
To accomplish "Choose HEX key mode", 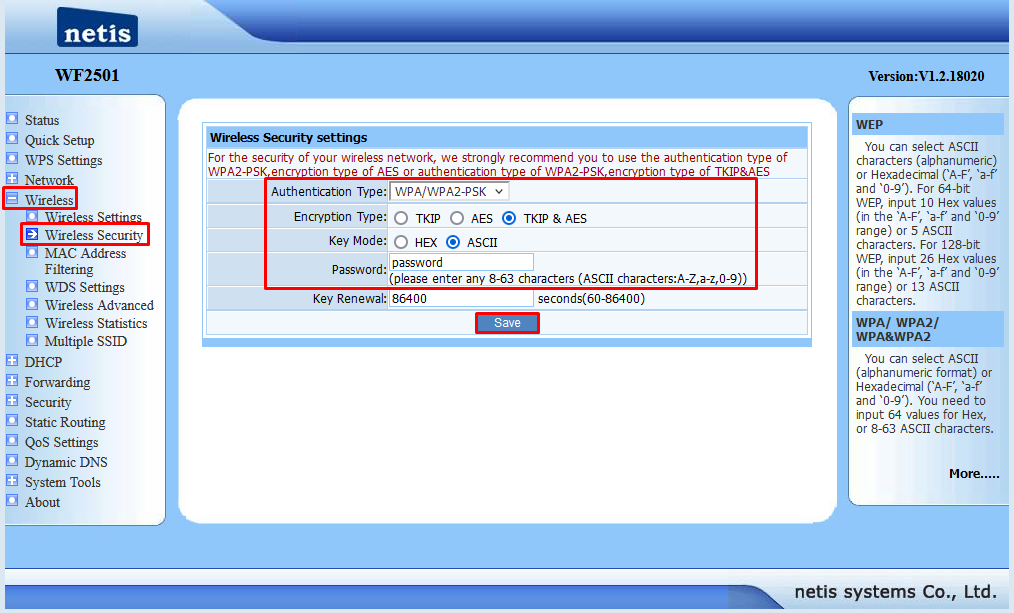I will [400, 242].
